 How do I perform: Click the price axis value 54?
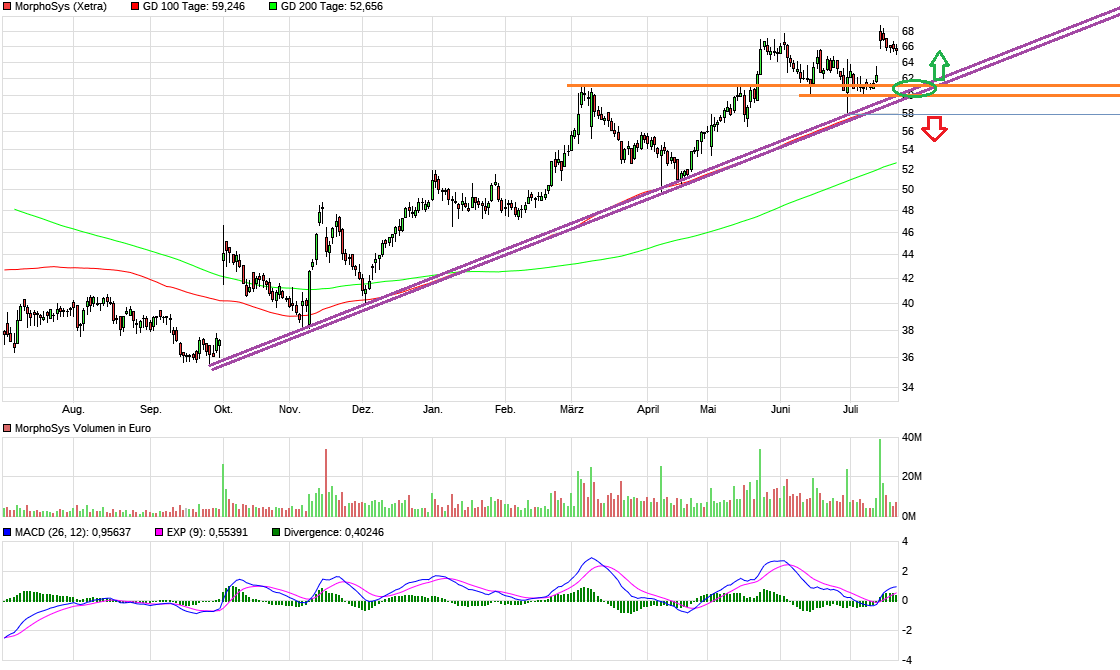click(908, 149)
